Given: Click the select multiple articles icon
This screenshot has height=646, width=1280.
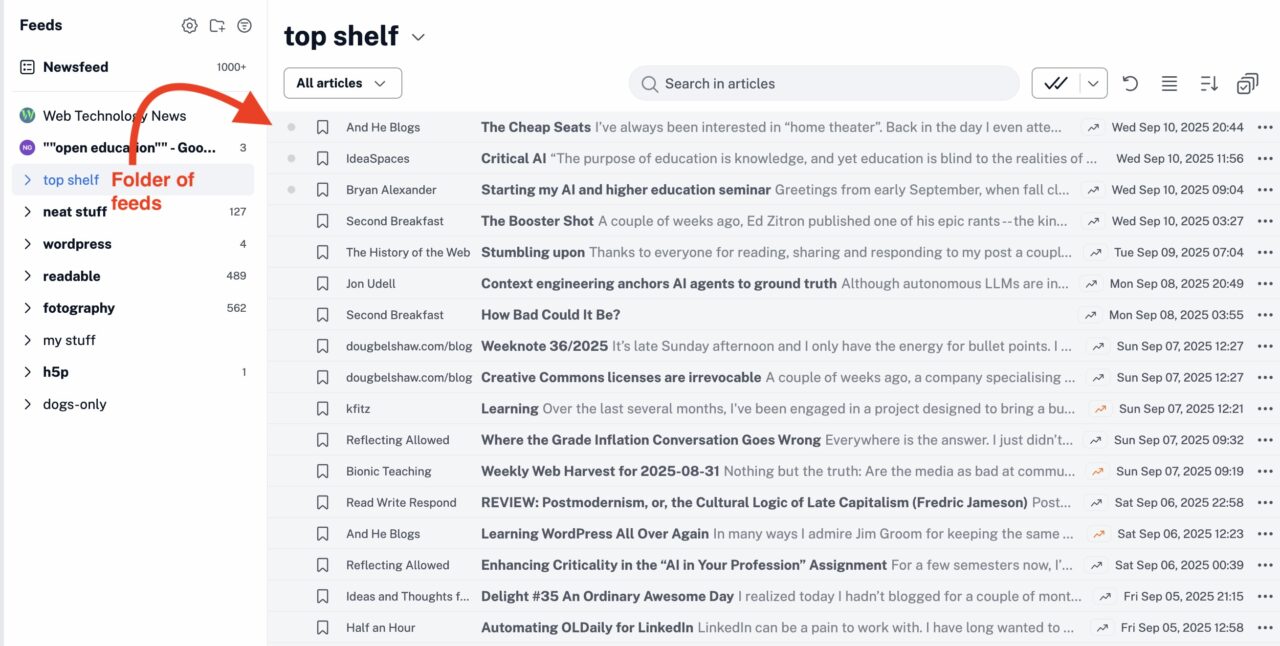Looking at the screenshot, I should point(1247,84).
